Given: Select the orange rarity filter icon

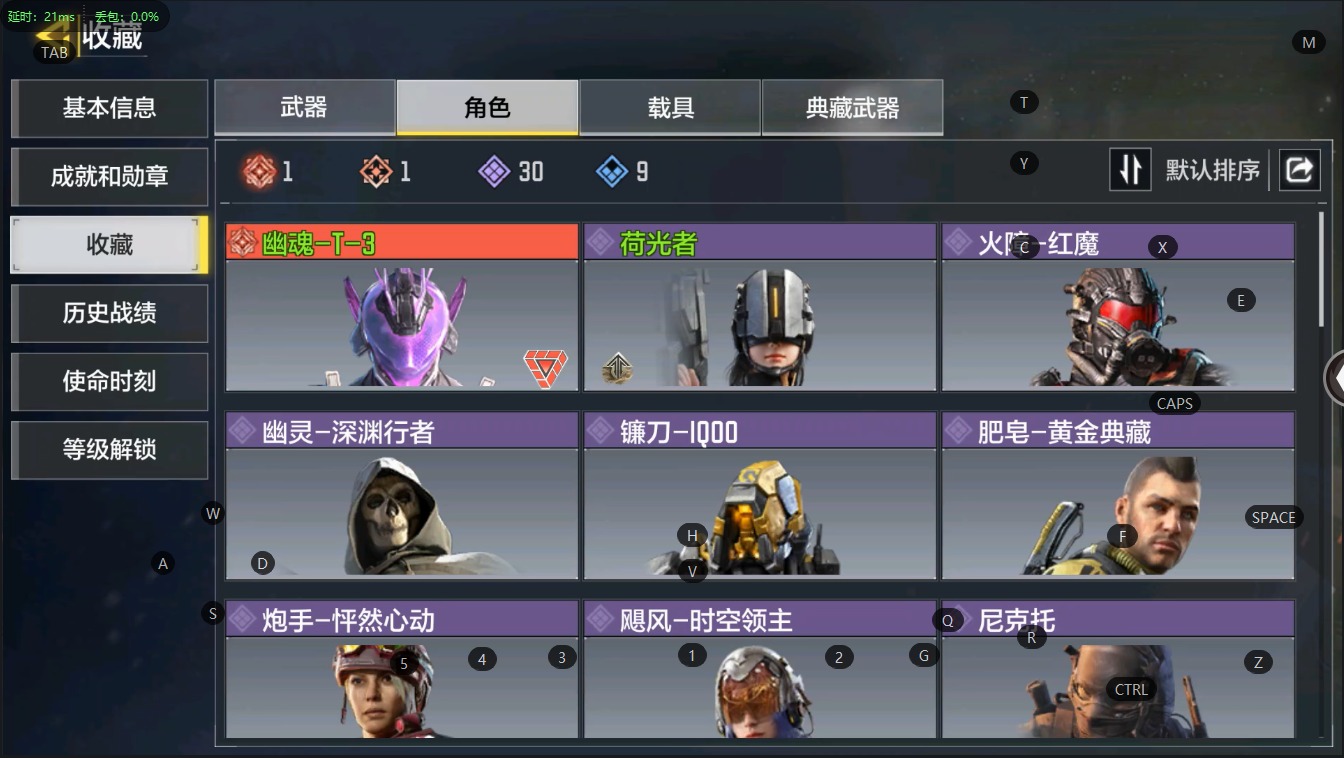Looking at the screenshot, I should click(376, 172).
